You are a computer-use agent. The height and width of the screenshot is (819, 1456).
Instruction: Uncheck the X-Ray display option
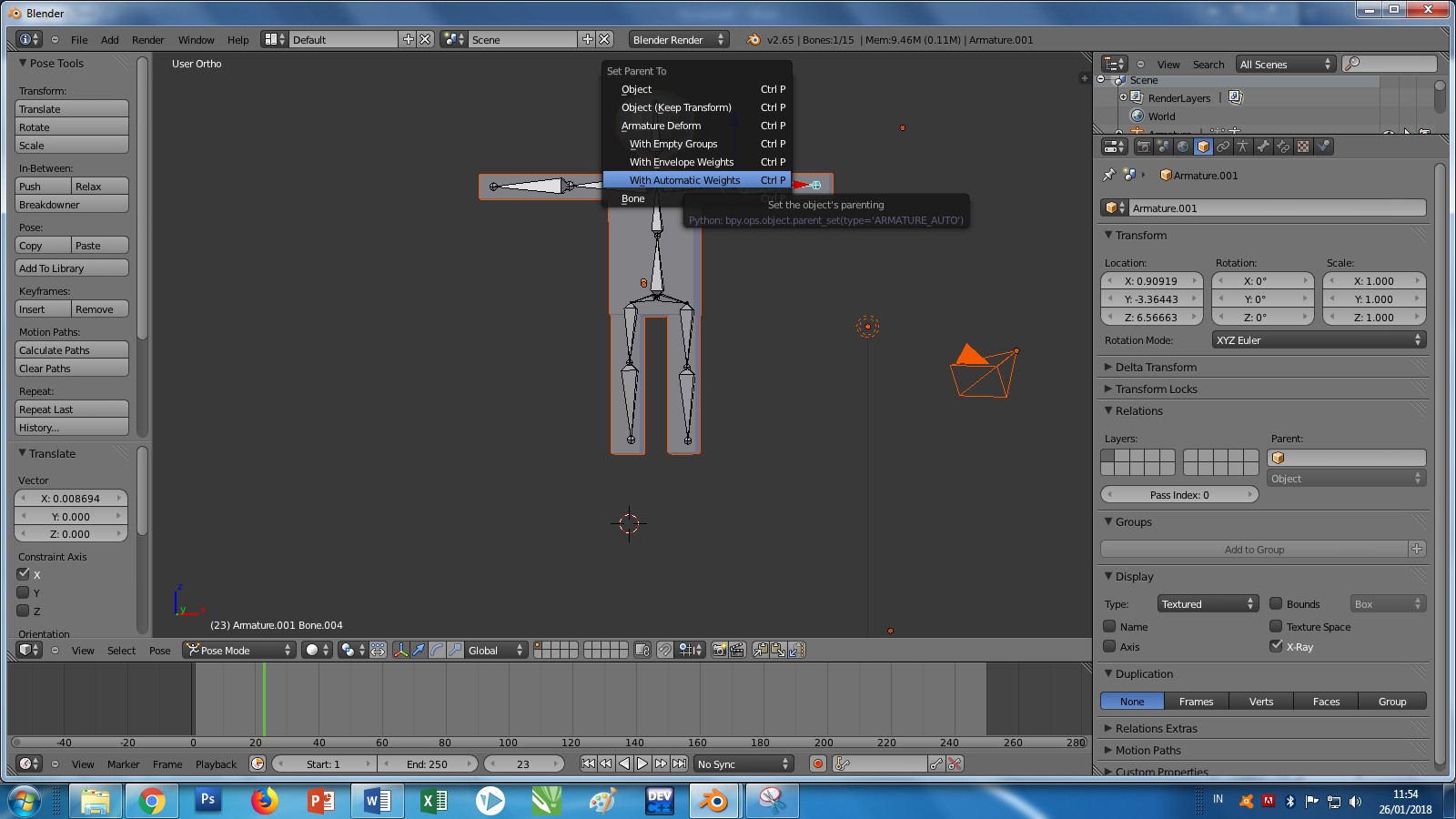point(1277,646)
